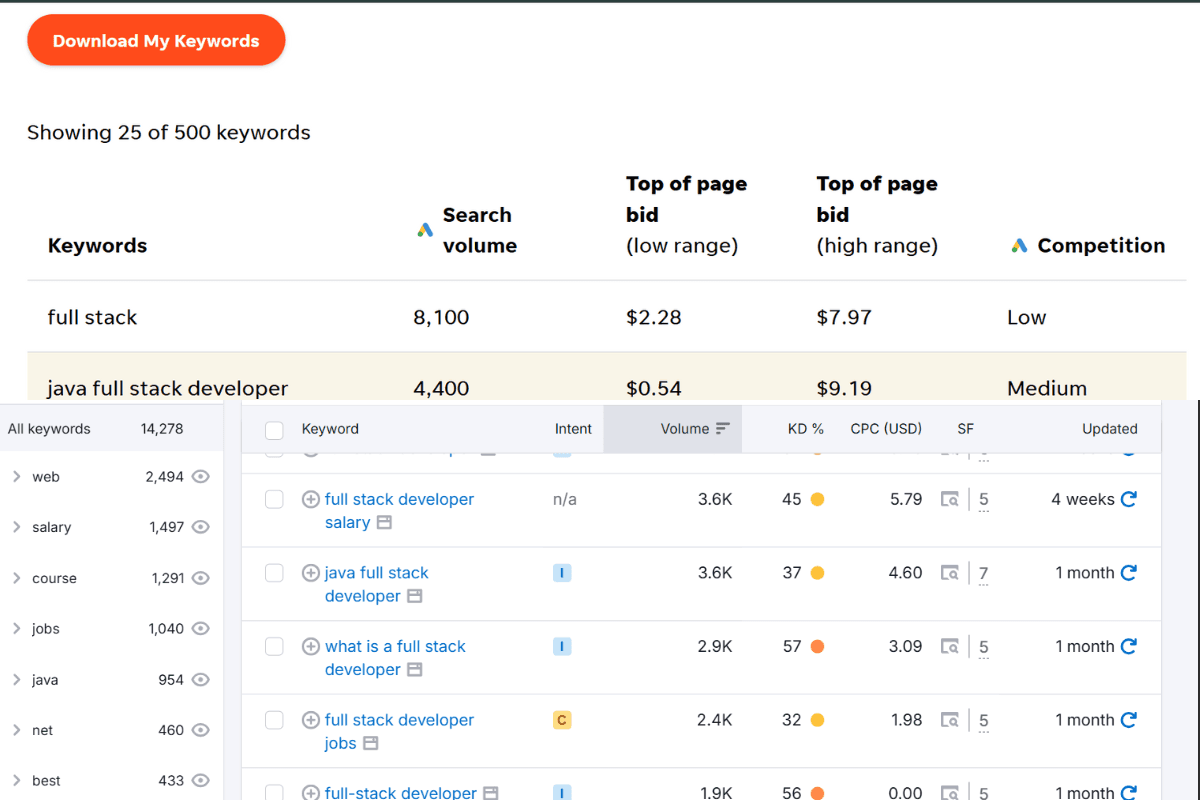Sort by the CPC (USD) column header

tap(886, 429)
